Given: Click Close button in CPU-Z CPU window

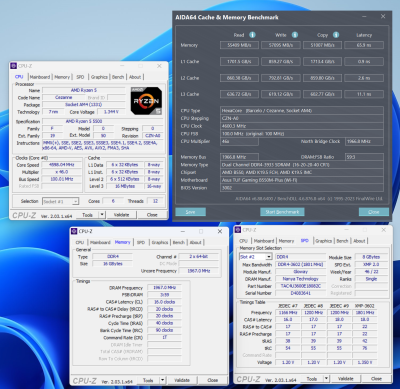Looking at the screenshot, I should pos(152,215).
